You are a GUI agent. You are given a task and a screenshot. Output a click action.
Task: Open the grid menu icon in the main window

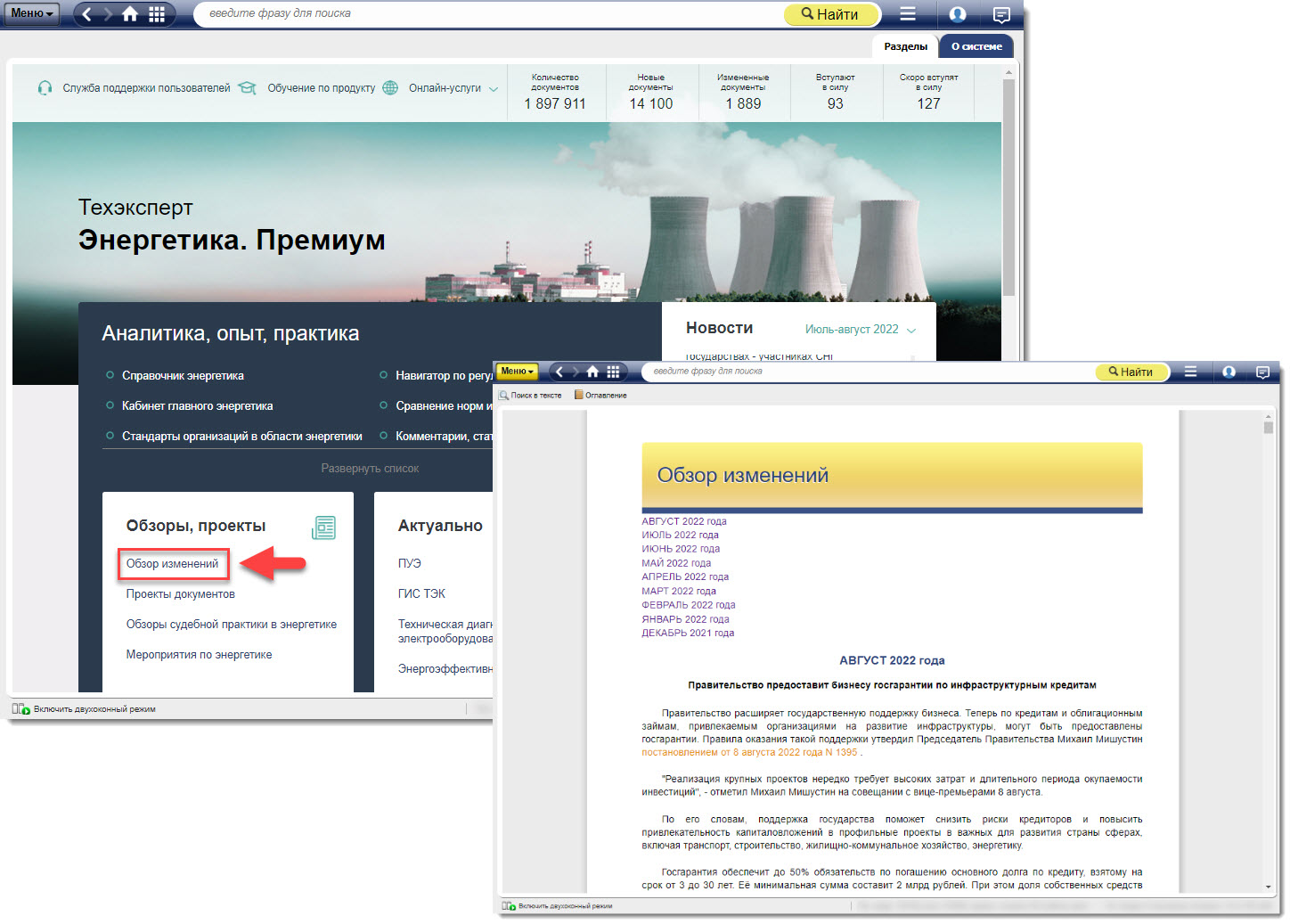[157, 13]
